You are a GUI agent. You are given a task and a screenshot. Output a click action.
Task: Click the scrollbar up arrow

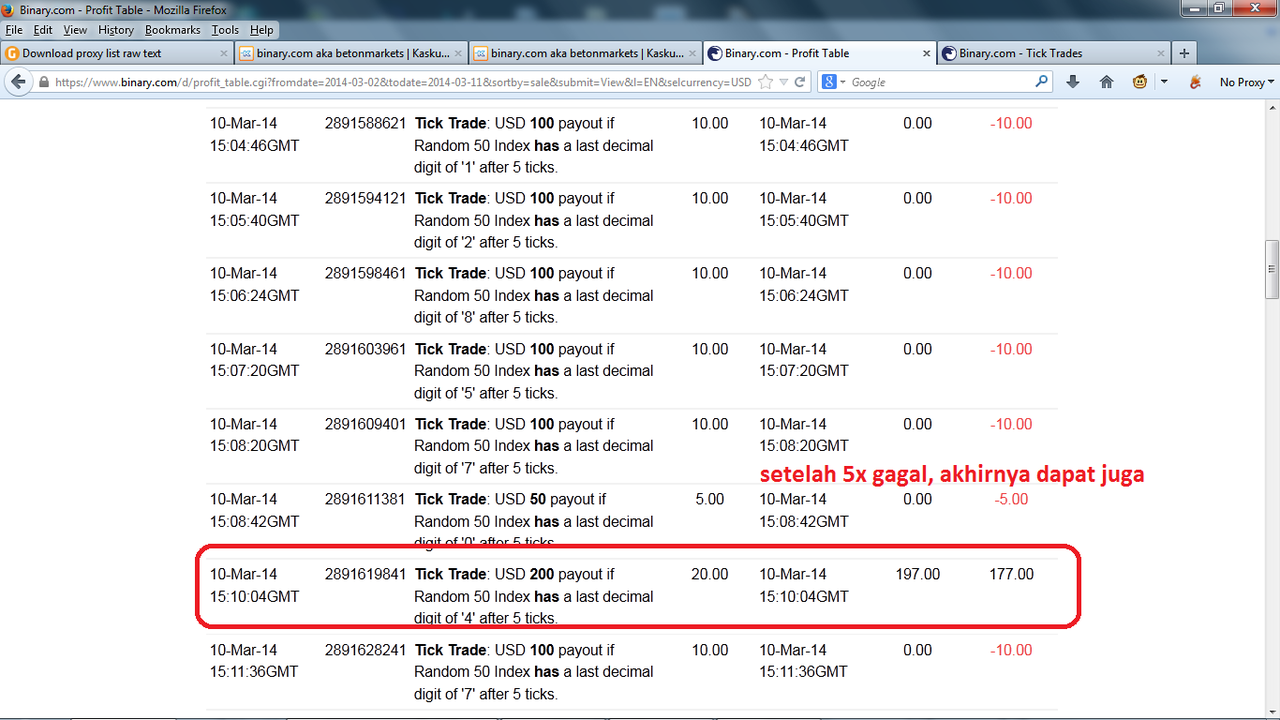(1272, 107)
